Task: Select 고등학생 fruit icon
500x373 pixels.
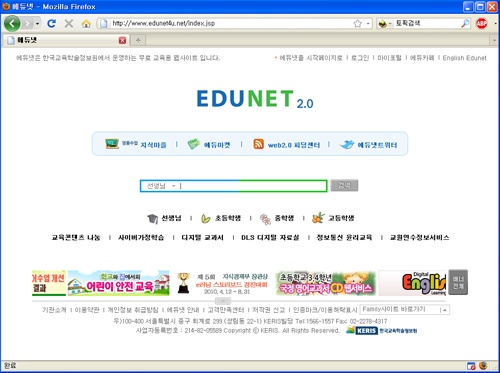Action: point(318,218)
